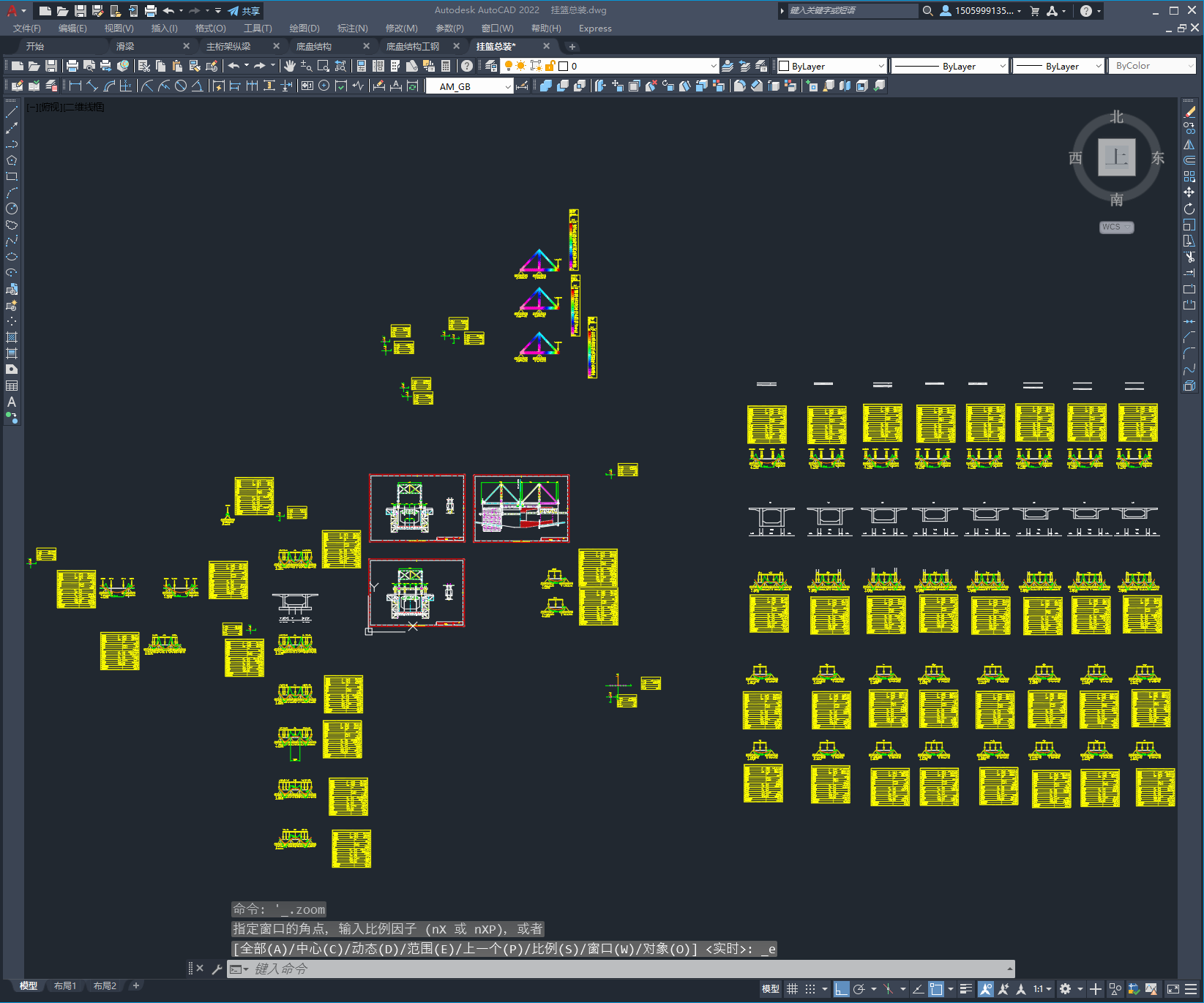Activate the Trim tool
1204x1003 pixels.
1189,257
